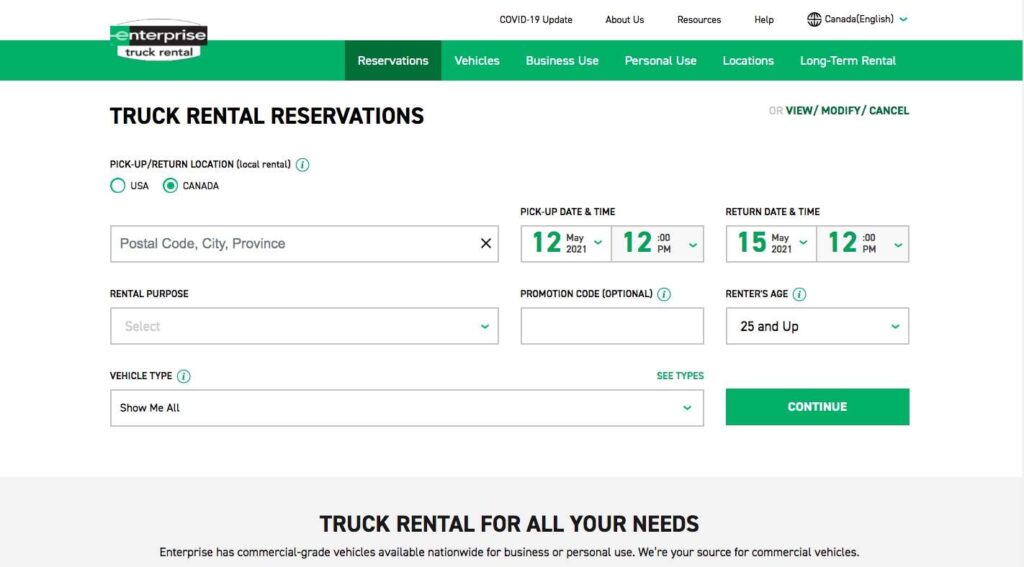Open the Business Use menu
The width and height of the screenshot is (1024, 567).
coord(562,61)
